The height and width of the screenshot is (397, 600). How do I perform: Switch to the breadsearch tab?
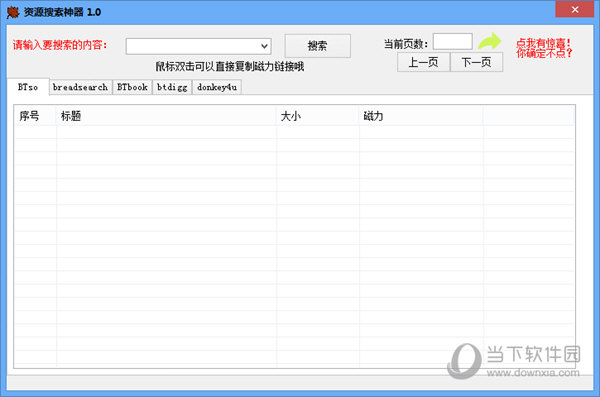(80, 87)
